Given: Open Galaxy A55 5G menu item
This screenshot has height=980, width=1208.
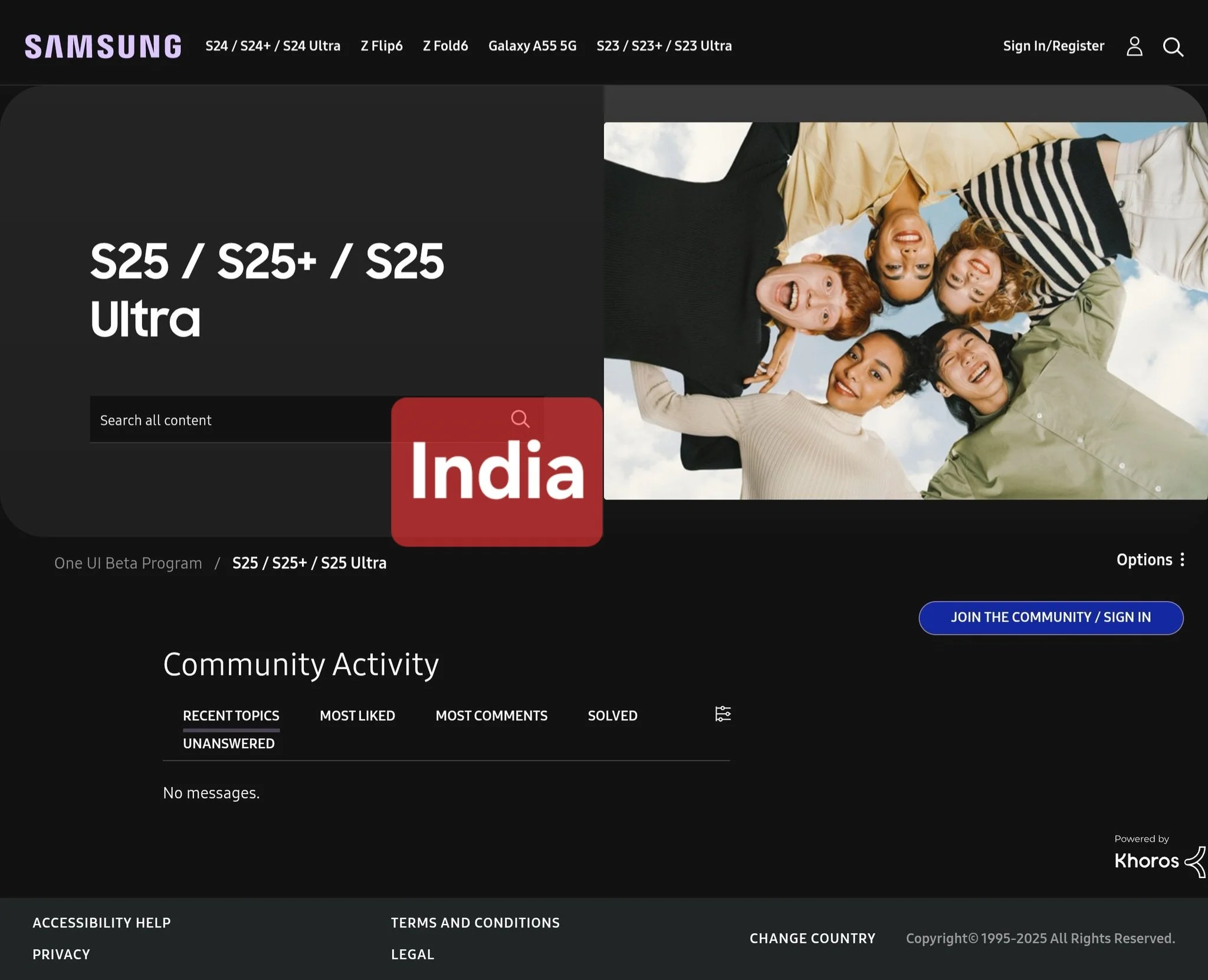Looking at the screenshot, I should coord(532,46).
